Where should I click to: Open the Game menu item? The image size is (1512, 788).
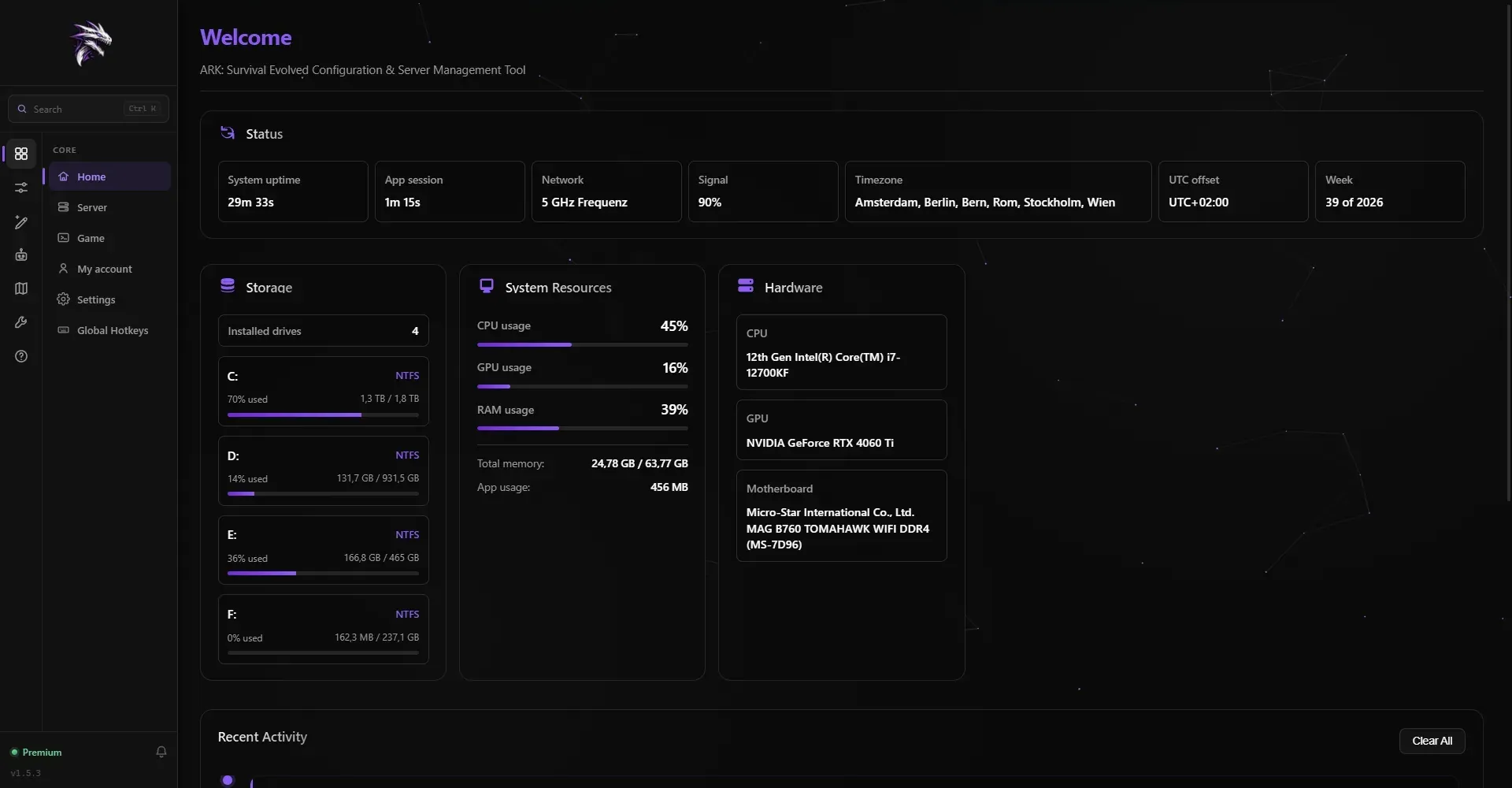point(110,238)
